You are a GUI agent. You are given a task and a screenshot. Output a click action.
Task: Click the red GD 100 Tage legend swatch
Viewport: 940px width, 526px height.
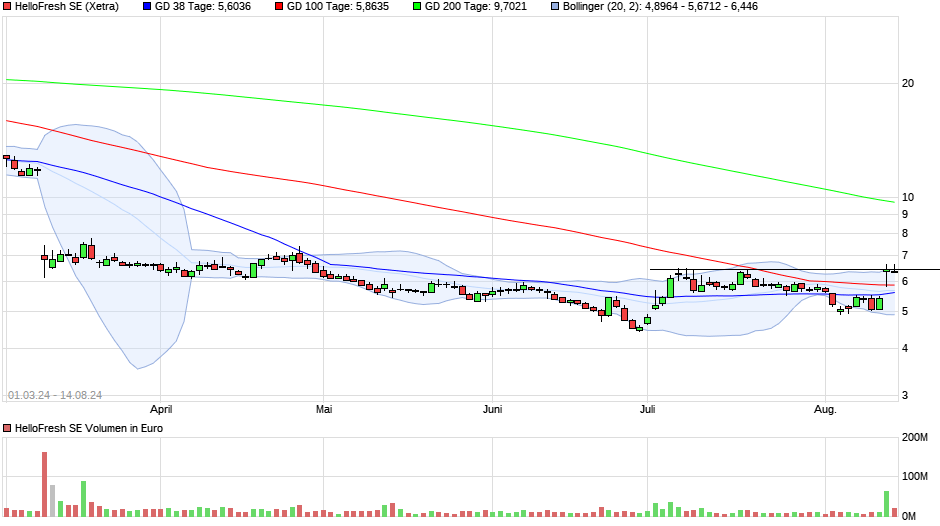(279, 7)
